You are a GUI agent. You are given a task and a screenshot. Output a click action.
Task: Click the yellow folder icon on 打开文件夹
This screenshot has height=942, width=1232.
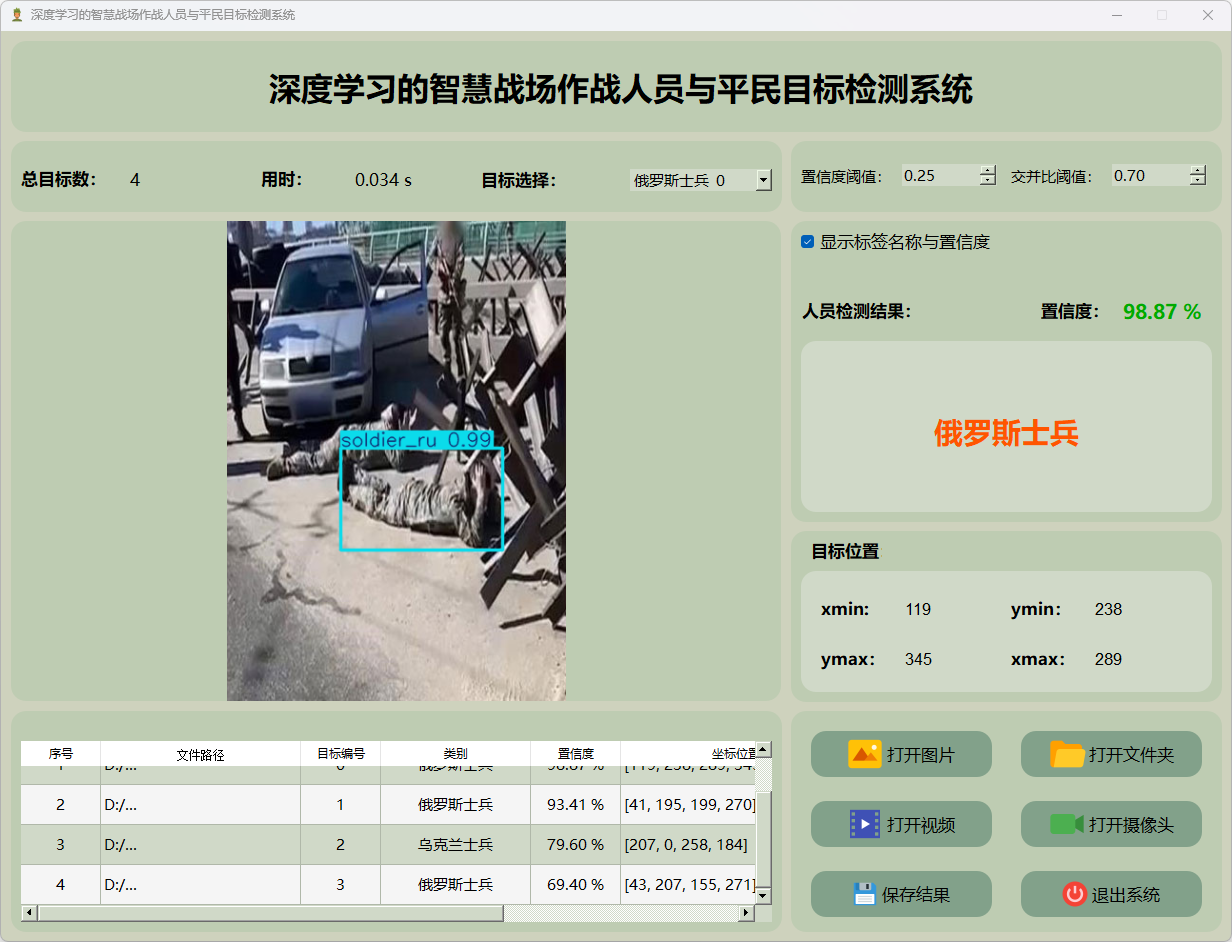coord(1067,754)
